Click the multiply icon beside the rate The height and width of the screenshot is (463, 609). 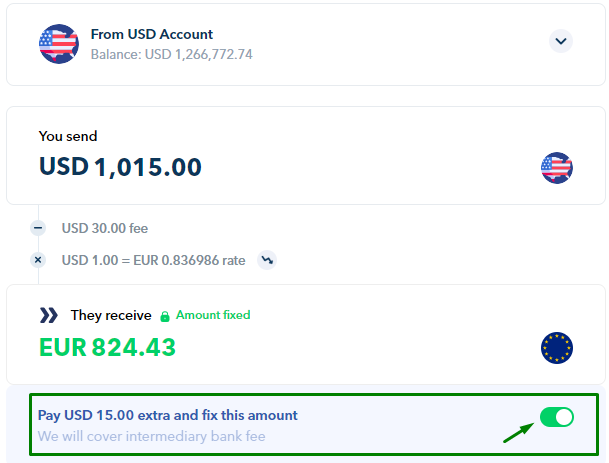pos(39,260)
